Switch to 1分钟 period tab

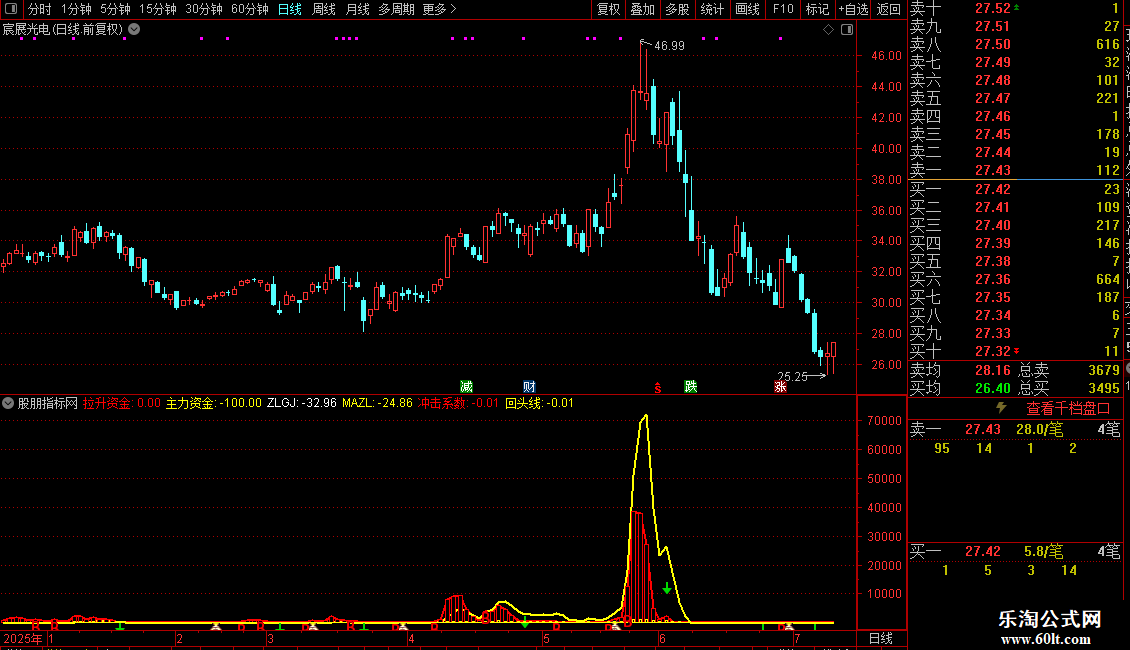[76, 9]
